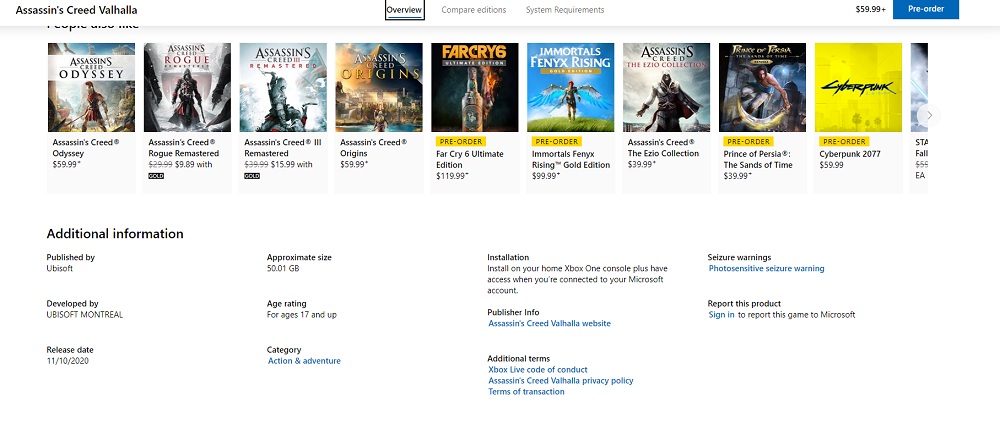Click the $59.99+ price in header
The height and width of the screenshot is (444, 1000).
[x=871, y=10]
